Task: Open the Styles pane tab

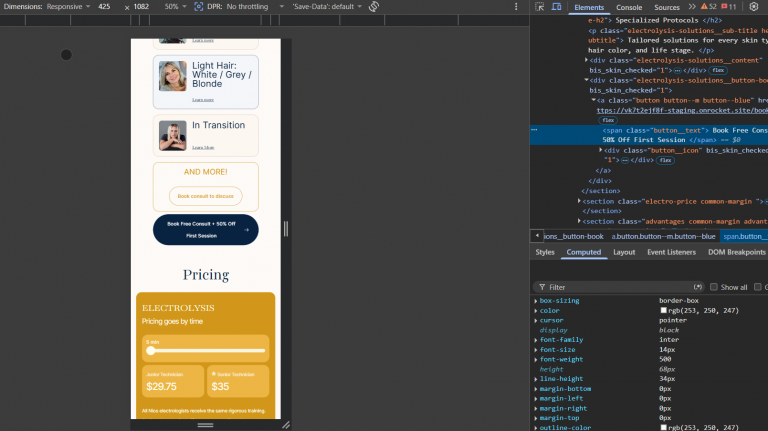Action: click(545, 252)
